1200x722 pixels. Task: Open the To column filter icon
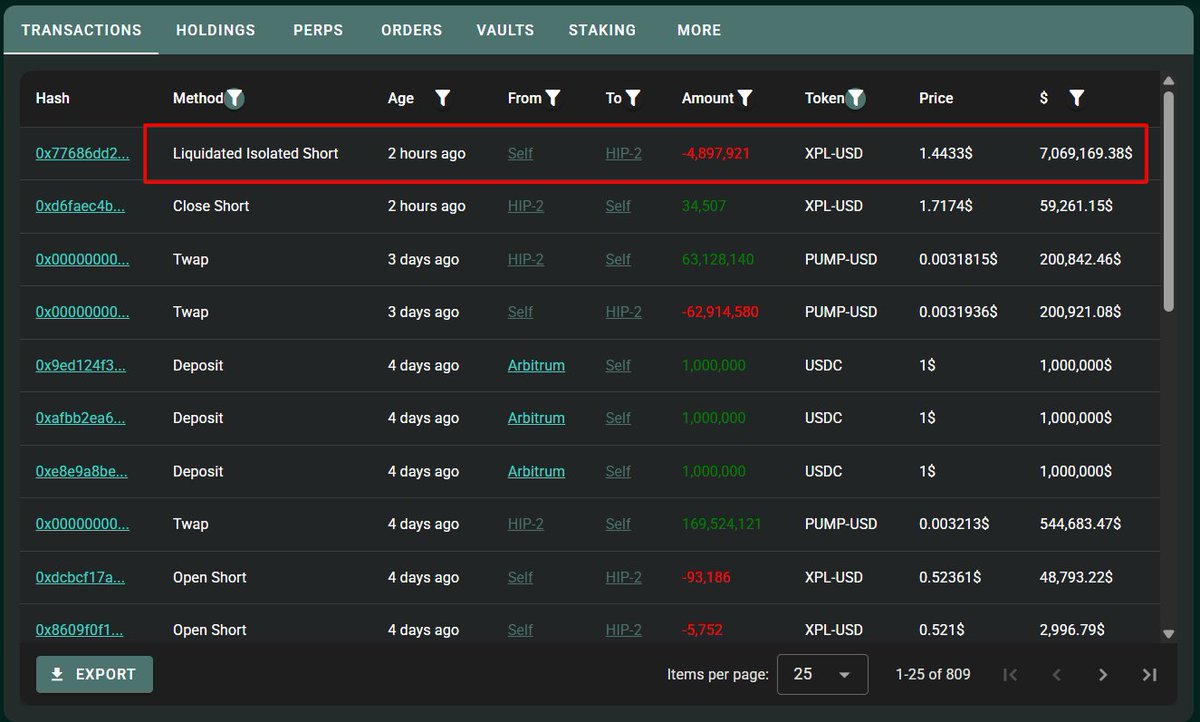(633, 98)
